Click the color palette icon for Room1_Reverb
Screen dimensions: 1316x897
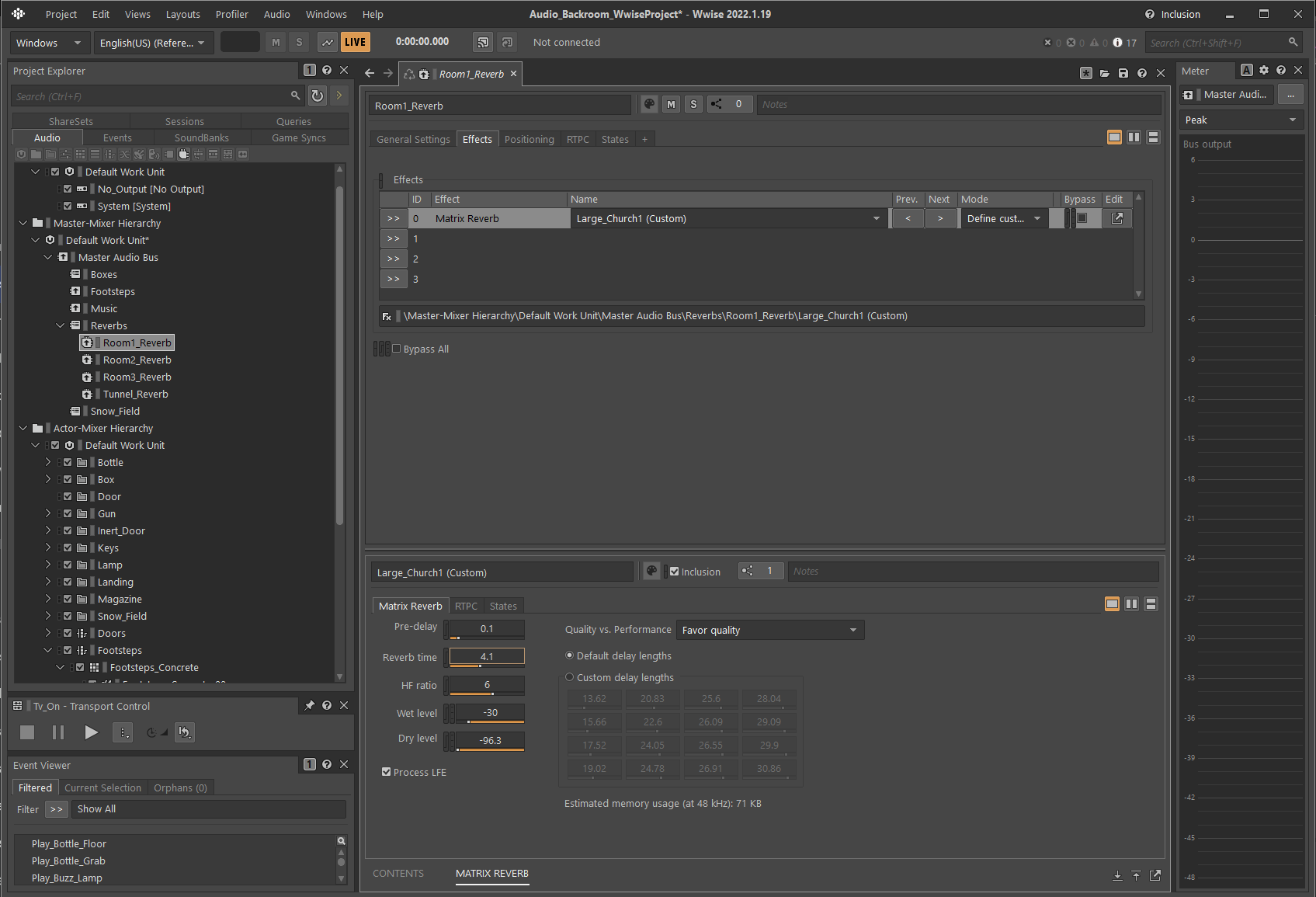coord(650,105)
